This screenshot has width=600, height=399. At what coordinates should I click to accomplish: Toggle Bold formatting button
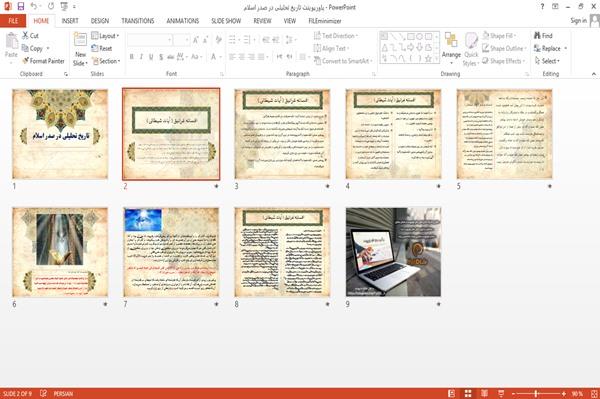point(131,57)
